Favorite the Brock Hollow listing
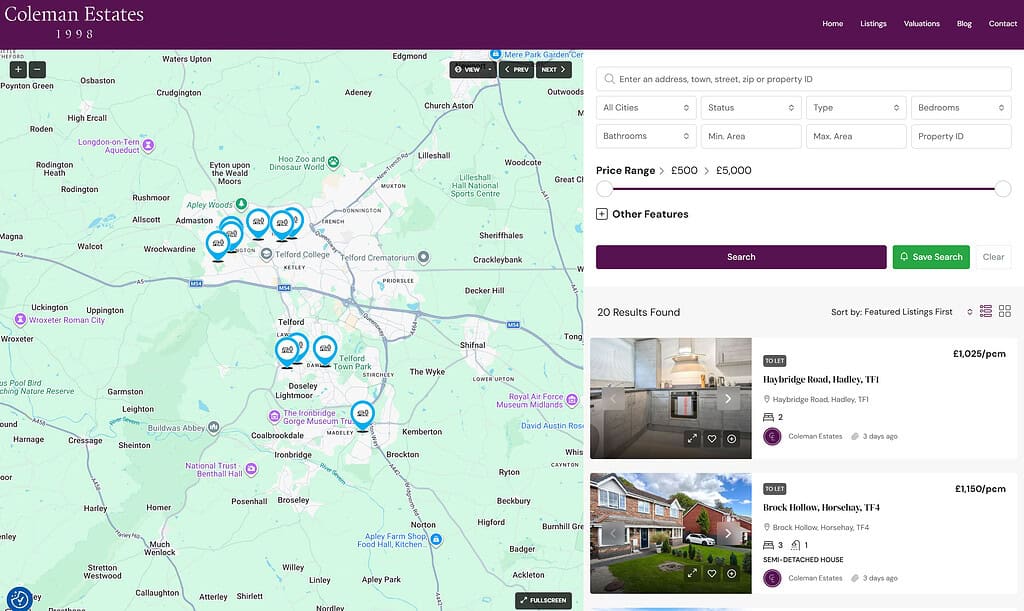This screenshot has height=611, width=1024. click(x=712, y=573)
